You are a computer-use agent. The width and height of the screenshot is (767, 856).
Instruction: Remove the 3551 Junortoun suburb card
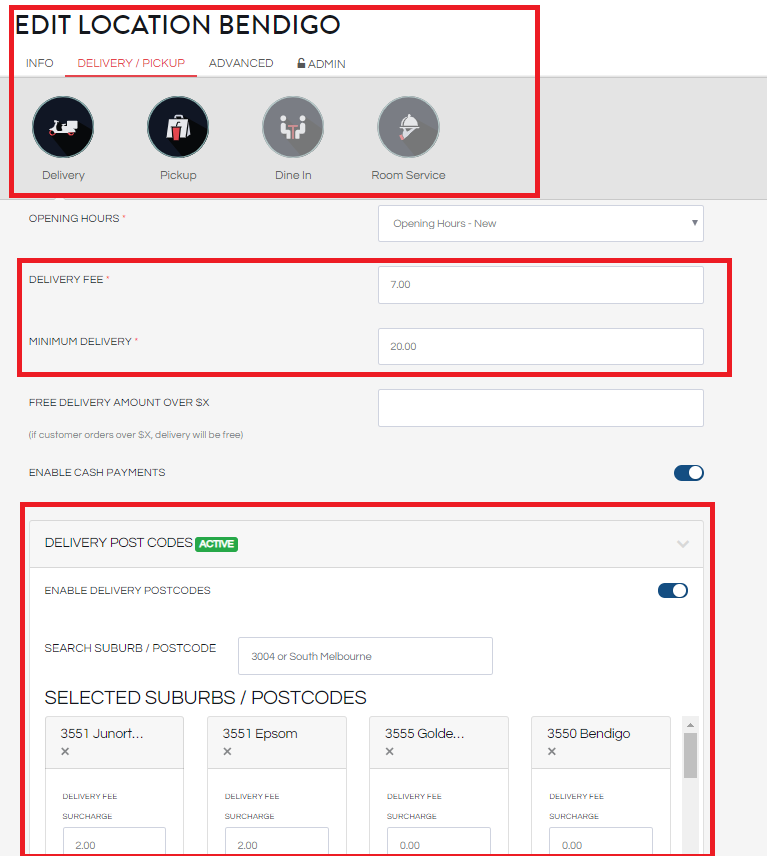tap(65, 752)
